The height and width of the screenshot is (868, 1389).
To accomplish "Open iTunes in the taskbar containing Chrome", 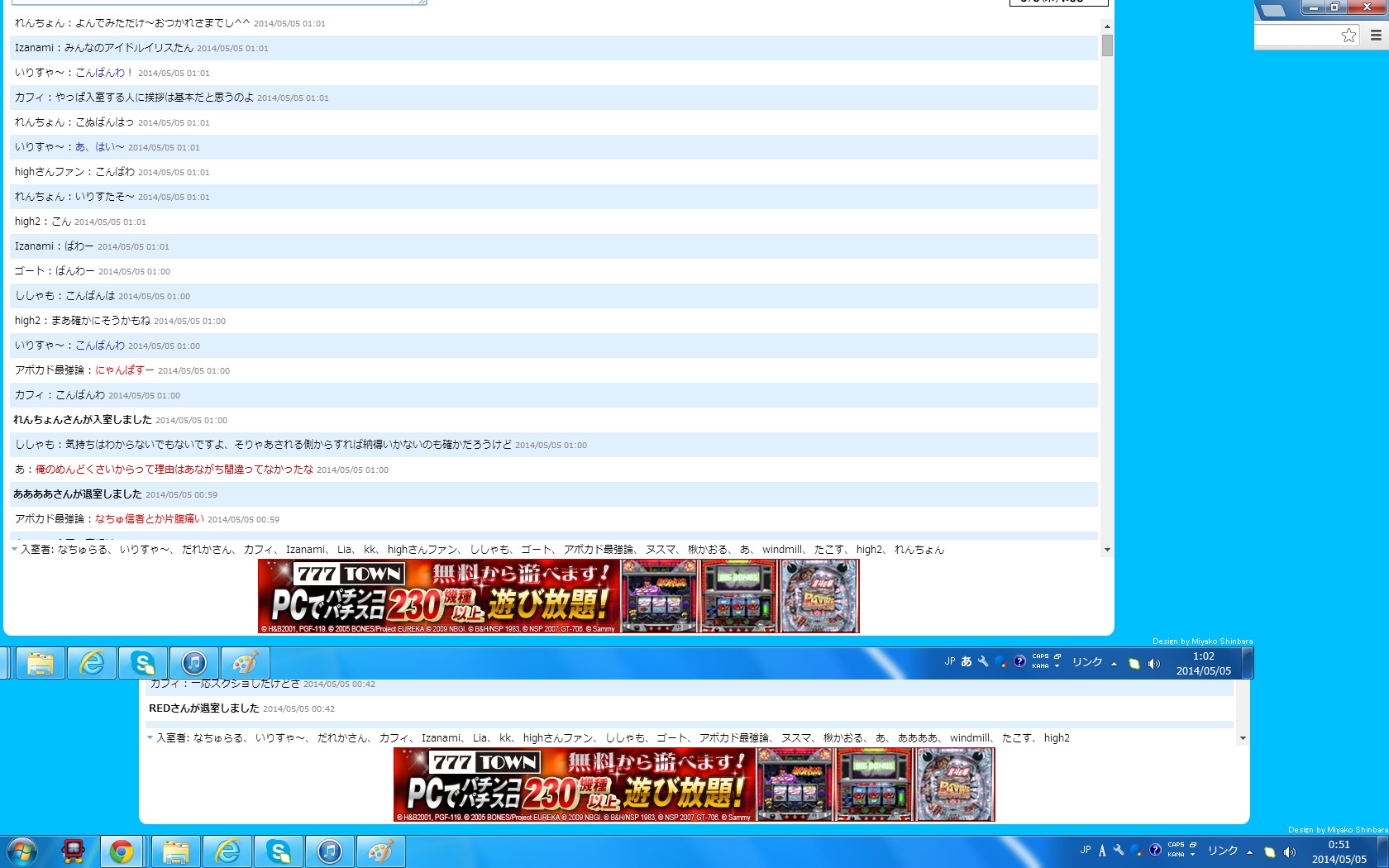I will coord(330,851).
